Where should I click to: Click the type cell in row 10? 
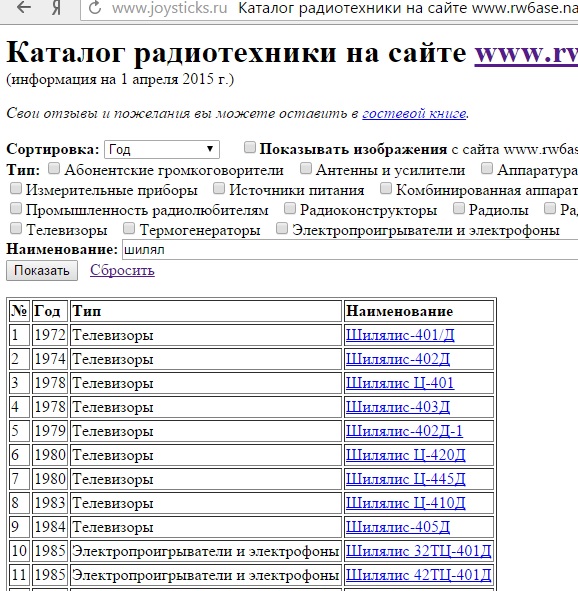[206, 551]
